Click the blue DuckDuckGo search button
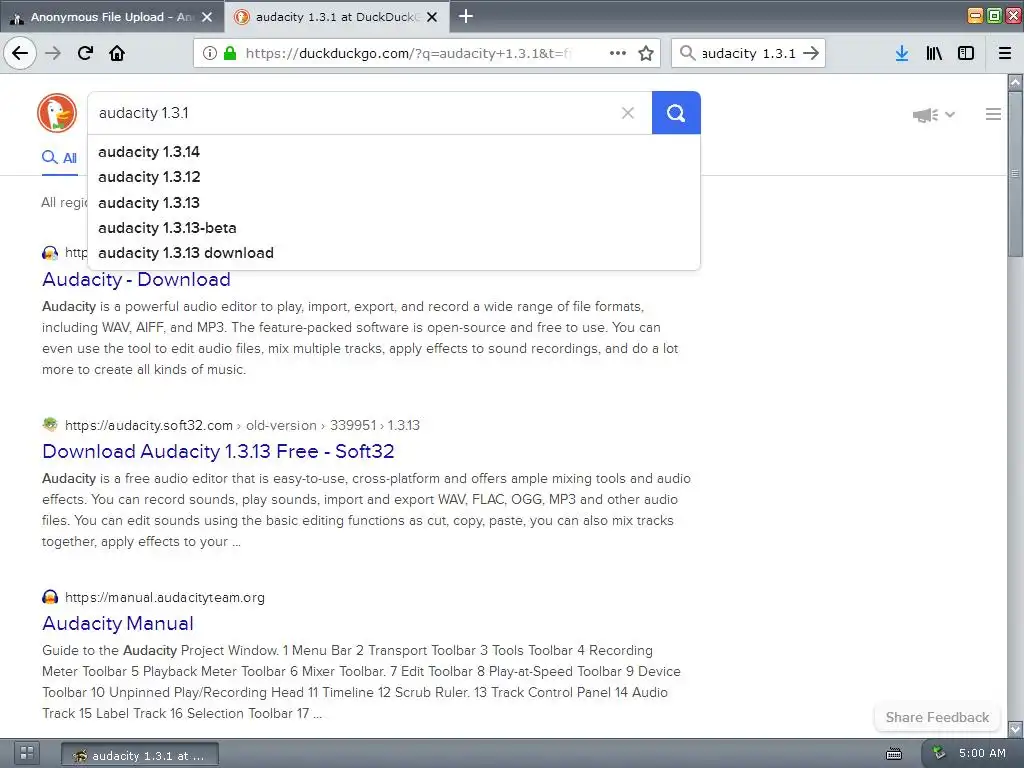This screenshot has width=1024, height=768. coord(676,113)
